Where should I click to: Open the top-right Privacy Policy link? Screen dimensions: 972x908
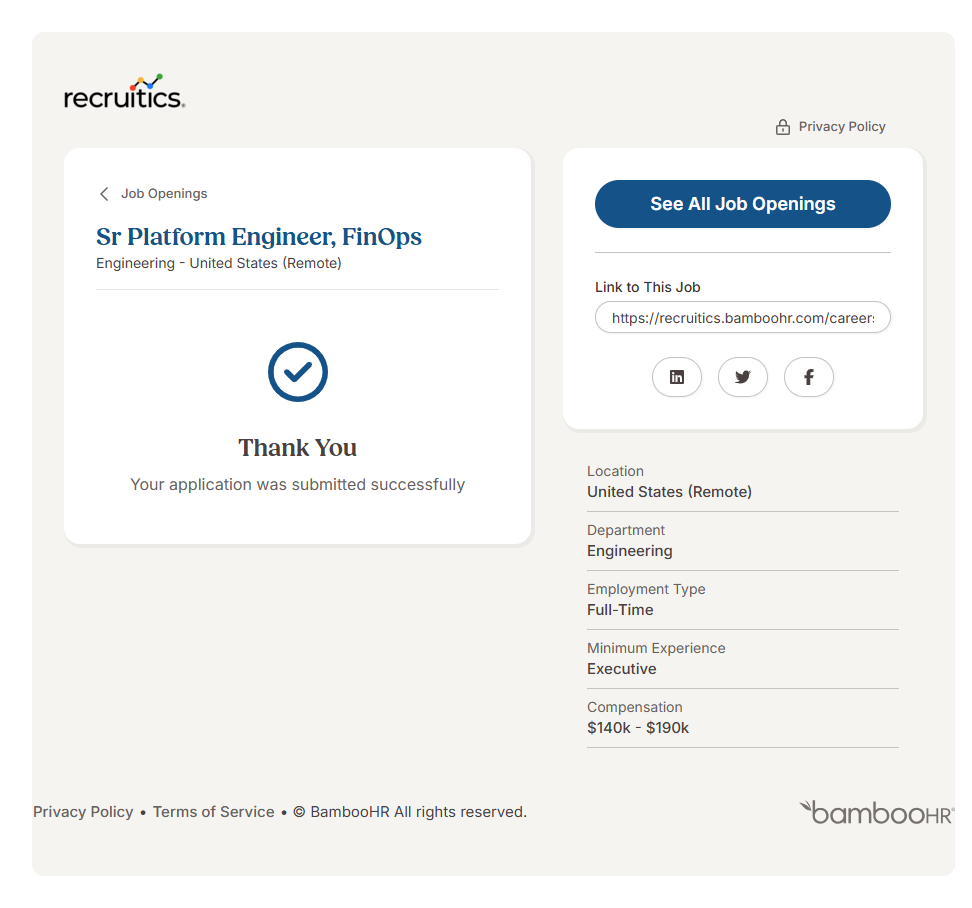pyautogui.click(x=842, y=127)
